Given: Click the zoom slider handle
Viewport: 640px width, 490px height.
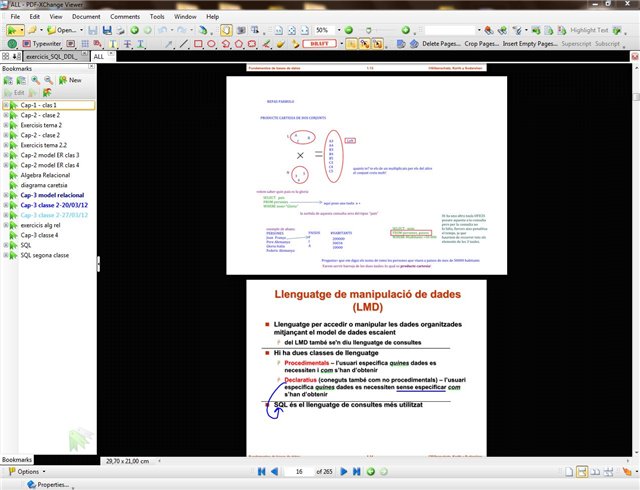Looking at the screenshot, I should click(x=369, y=30).
